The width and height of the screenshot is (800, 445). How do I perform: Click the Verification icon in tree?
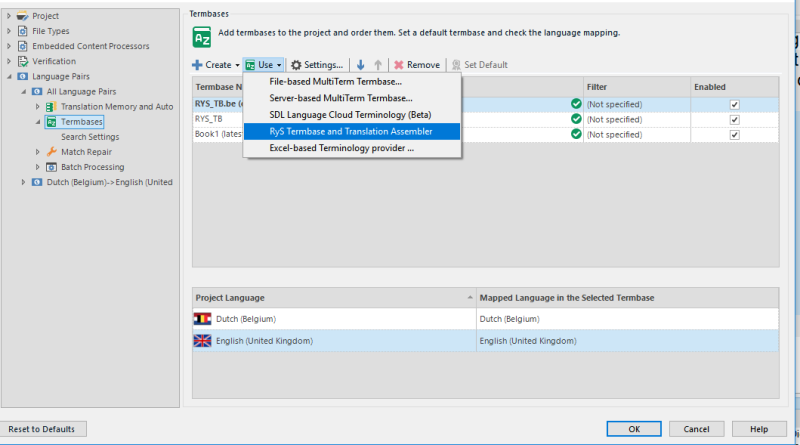click(22, 61)
